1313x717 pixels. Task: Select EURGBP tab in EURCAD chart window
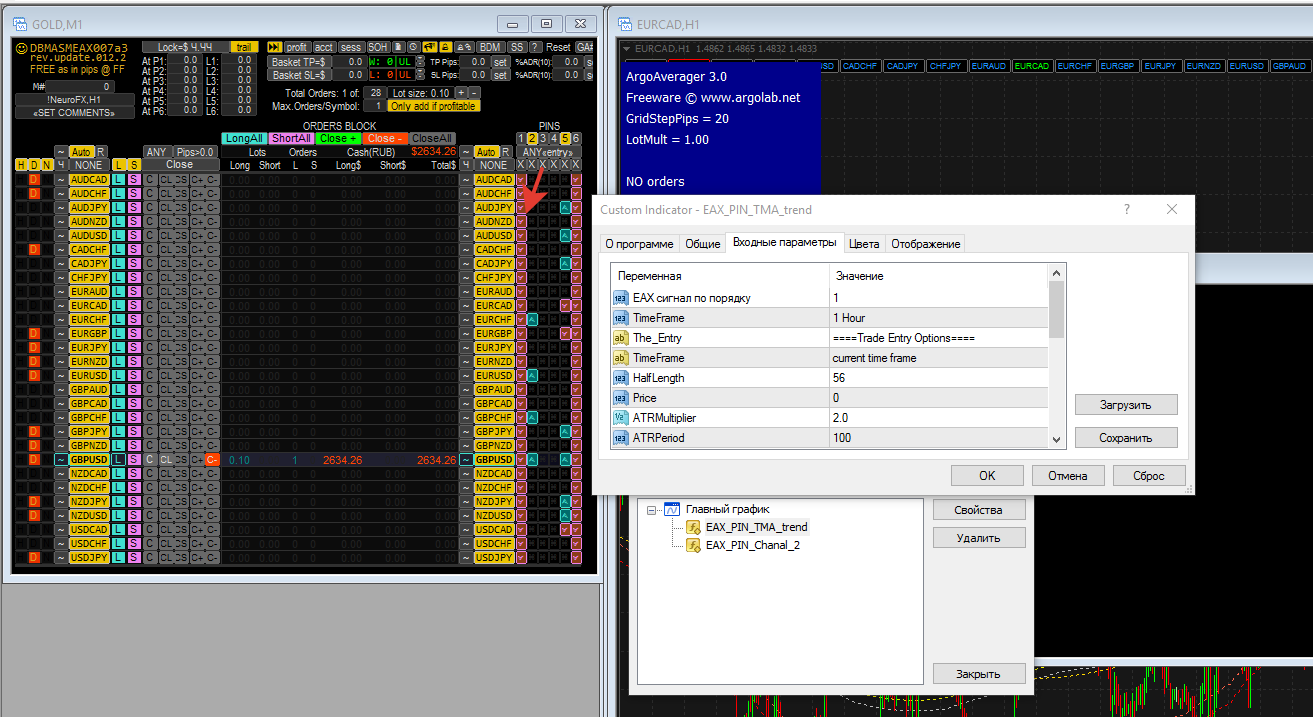click(1118, 66)
